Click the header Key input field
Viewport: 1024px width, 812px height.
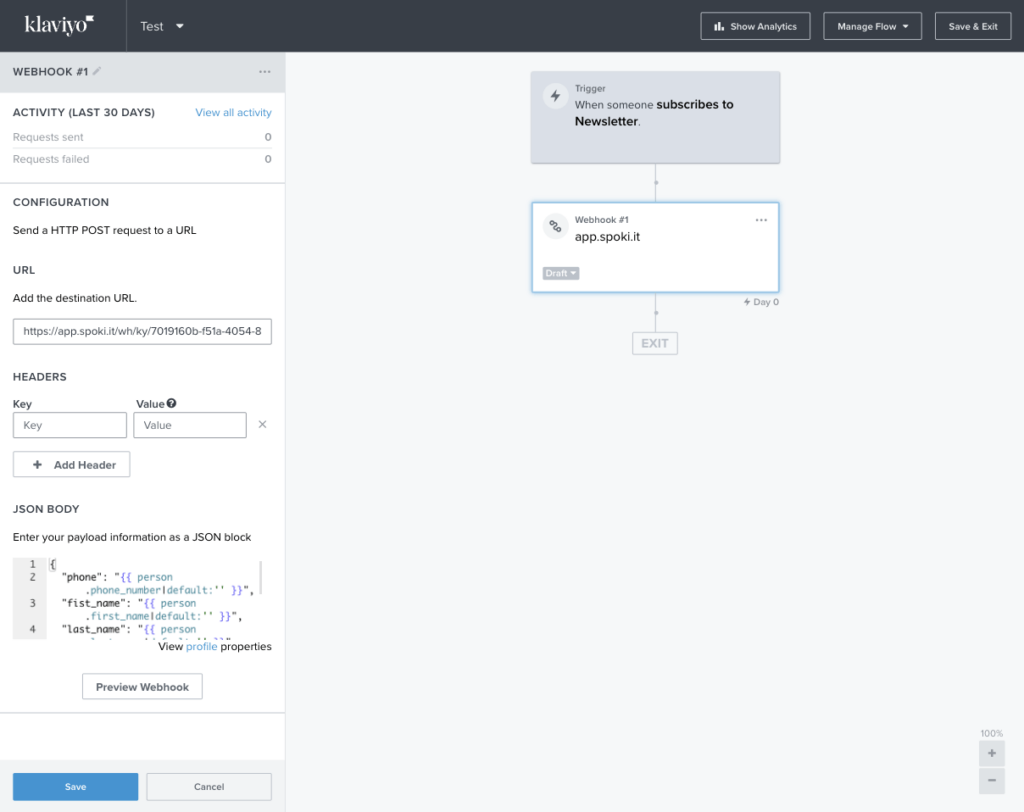pyautogui.click(x=70, y=425)
